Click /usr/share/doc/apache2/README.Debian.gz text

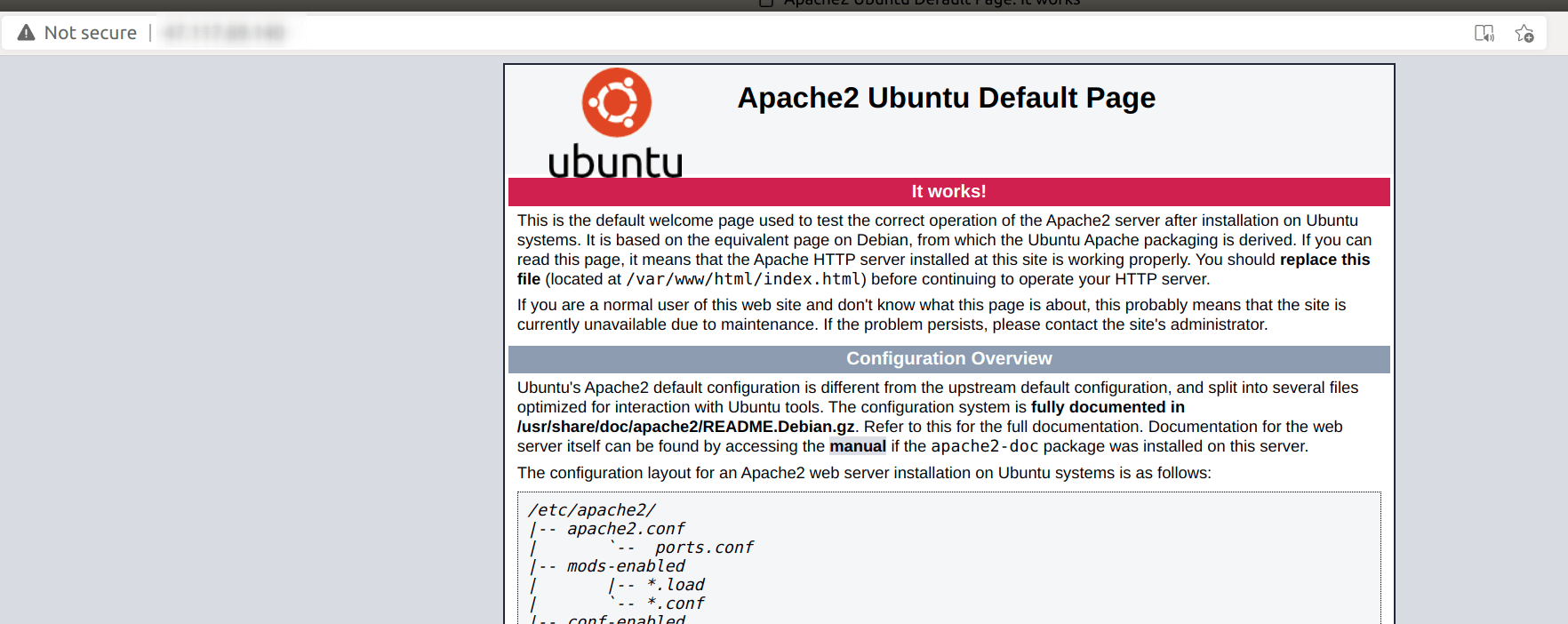point(686,427)
